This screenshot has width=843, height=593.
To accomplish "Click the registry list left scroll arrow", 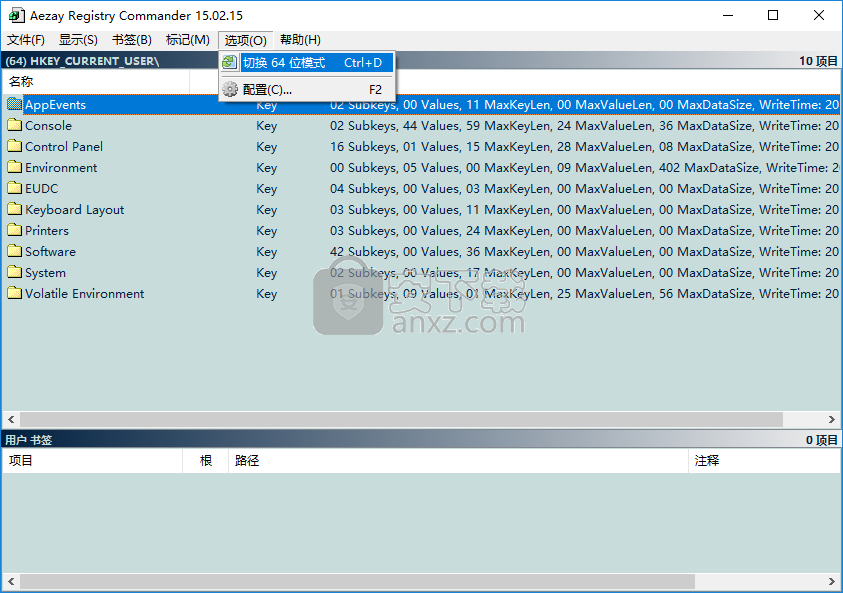I will [11, 419].
